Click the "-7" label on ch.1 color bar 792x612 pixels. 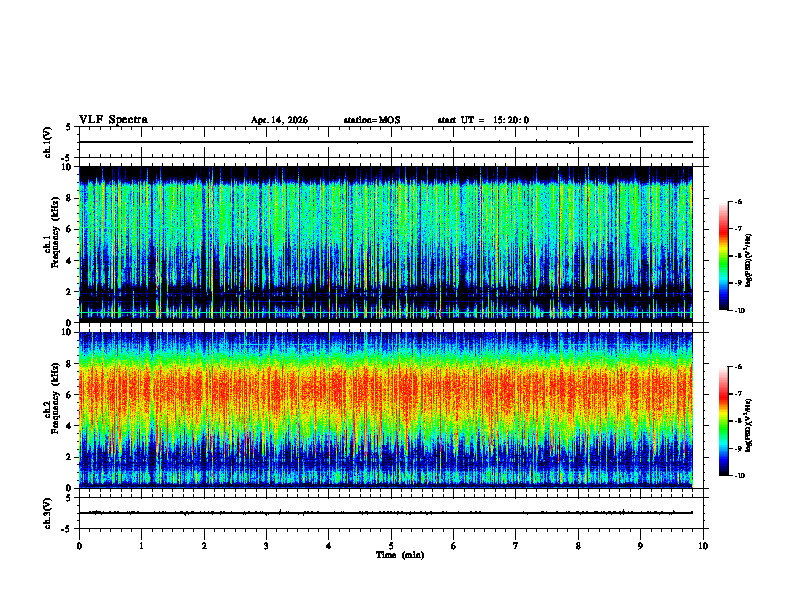coord(738,229)
